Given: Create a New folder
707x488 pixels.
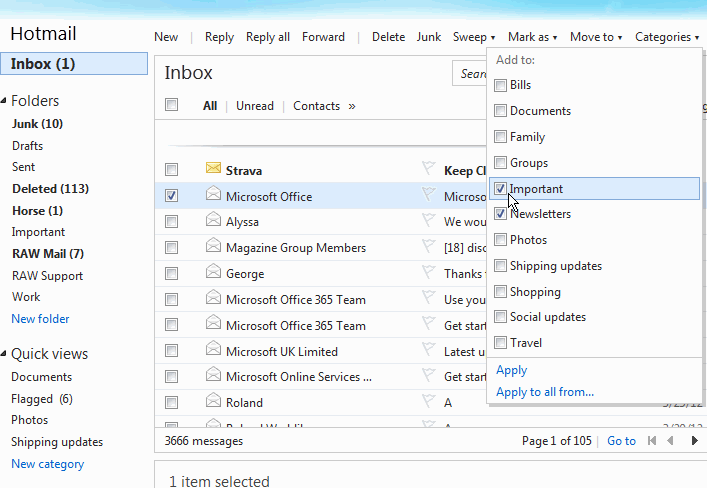Looking at the screenshot, I should pos(40,319).
